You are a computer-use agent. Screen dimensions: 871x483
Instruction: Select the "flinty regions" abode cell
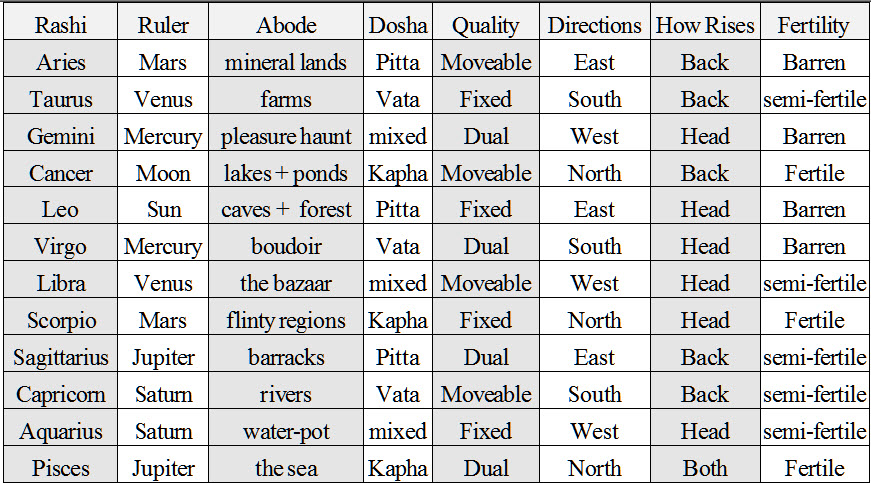[286, 321]
